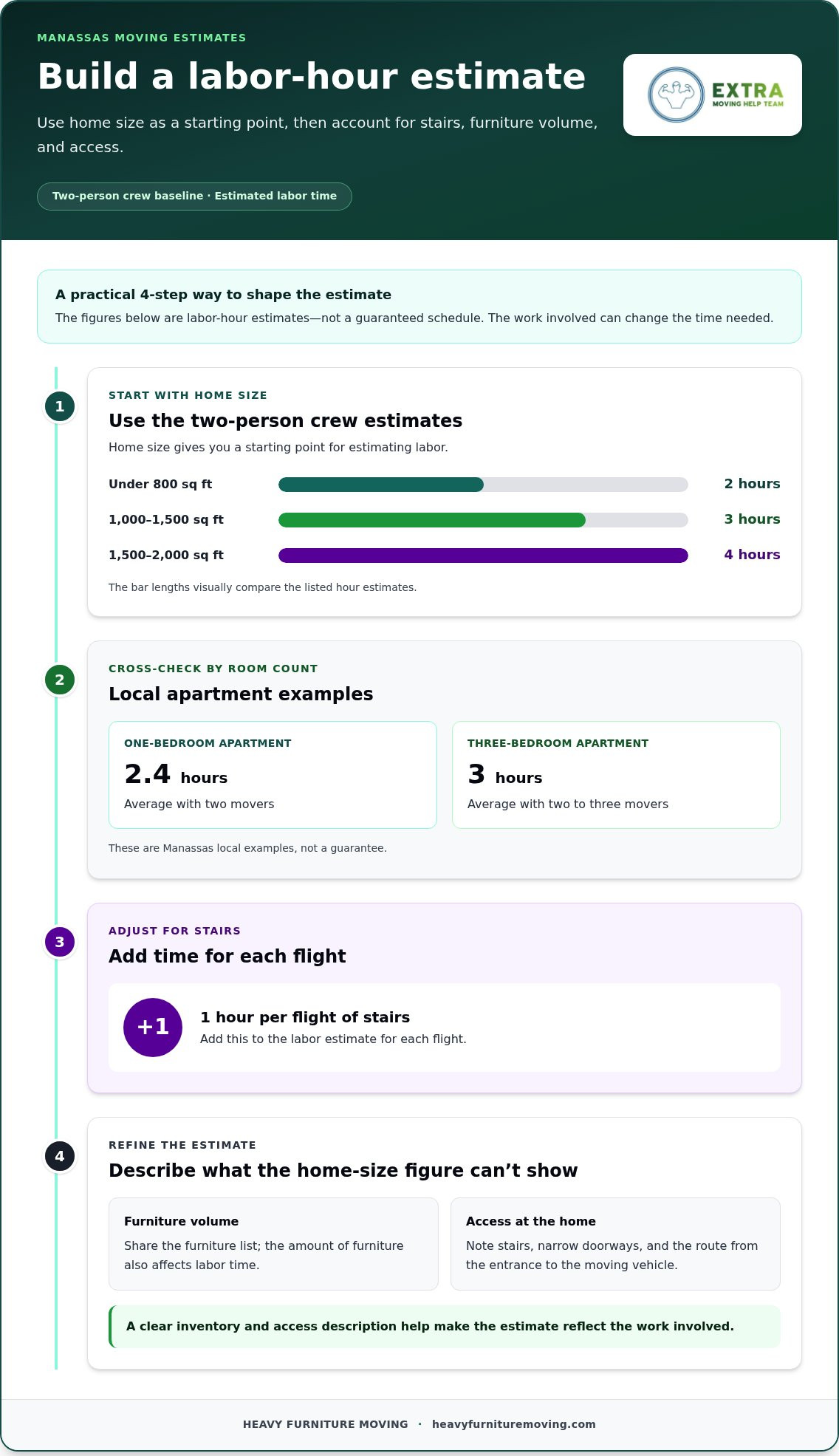Select the Three-Bedroom Apartment card
Screen dimensions: 839x1456
click(616, 775)
